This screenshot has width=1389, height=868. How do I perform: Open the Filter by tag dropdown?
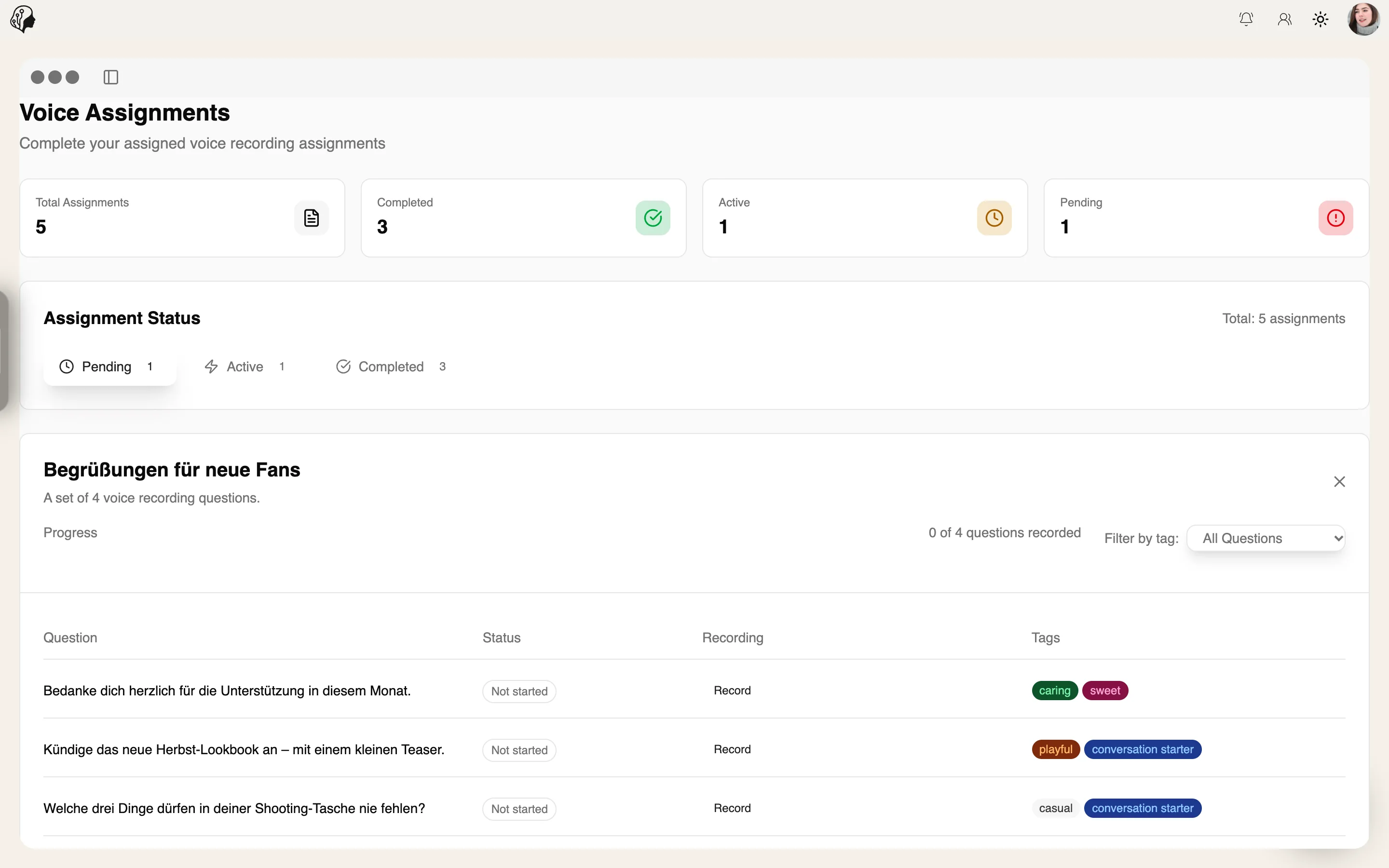tap(1266, 538)
